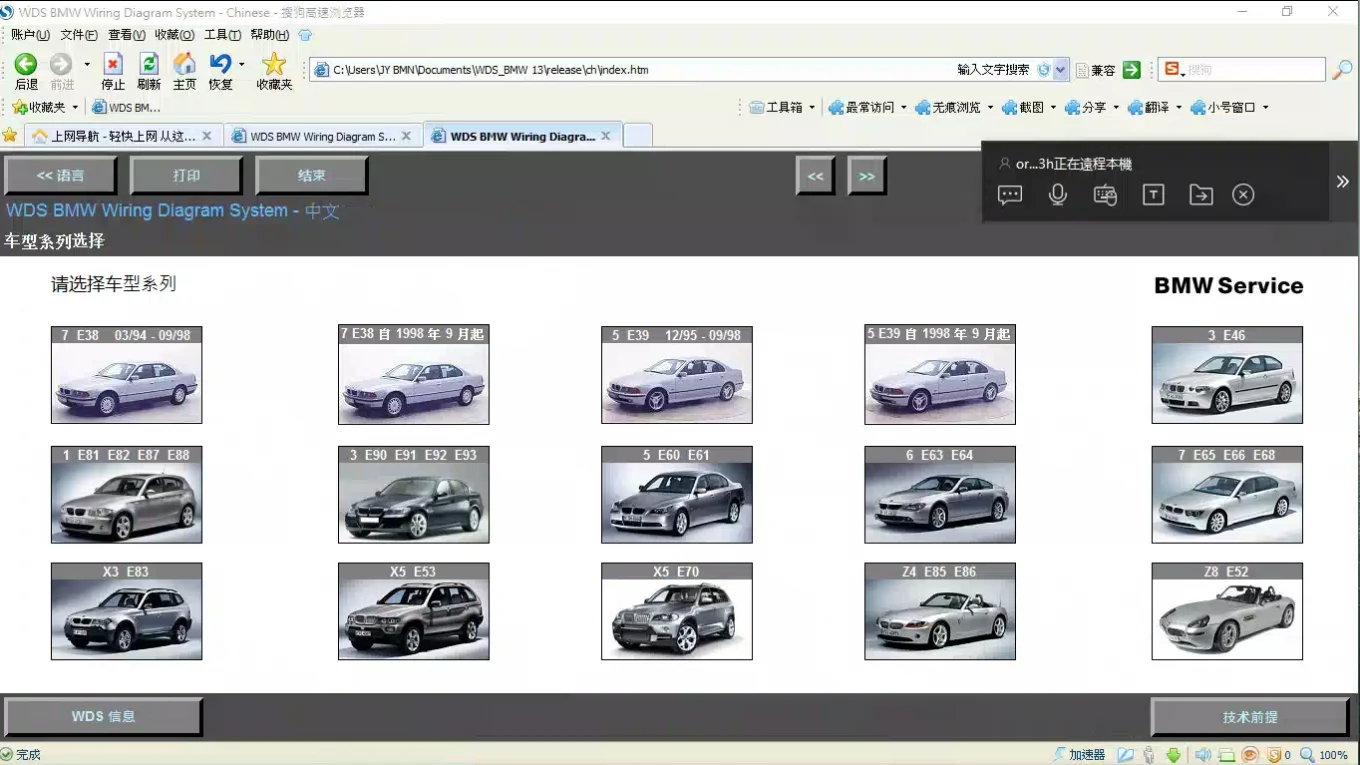The width and height of the screenshot is (1360, 765).
Task: Click the 加速器 accelerator status icon
Action: tap(1079, 755)
